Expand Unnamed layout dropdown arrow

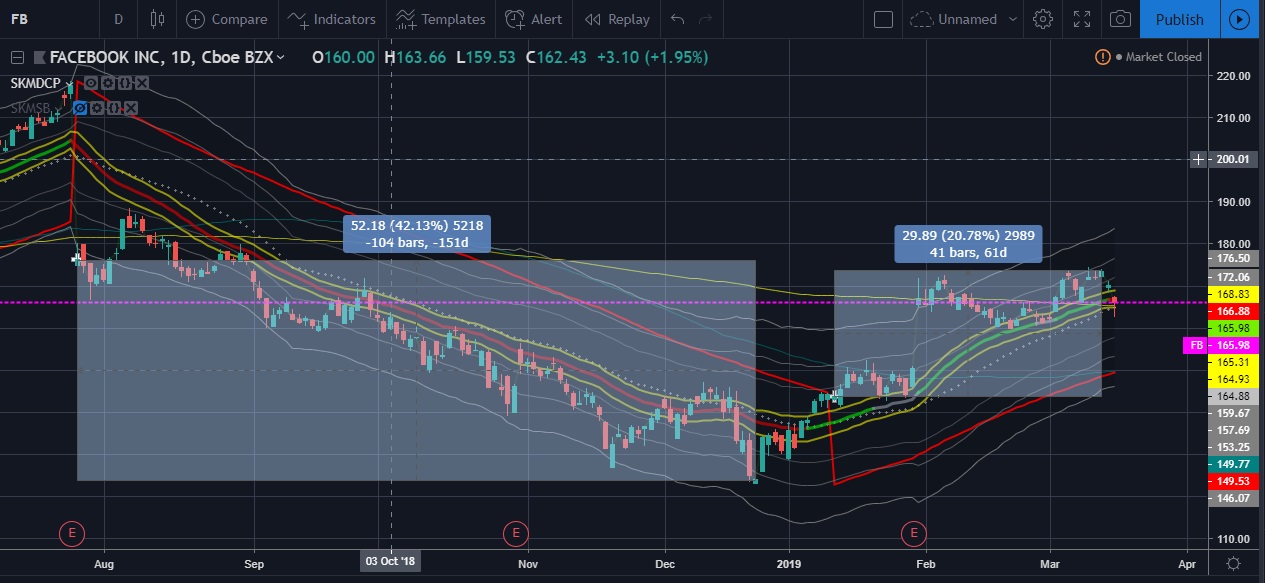[x=1013, y=19]
